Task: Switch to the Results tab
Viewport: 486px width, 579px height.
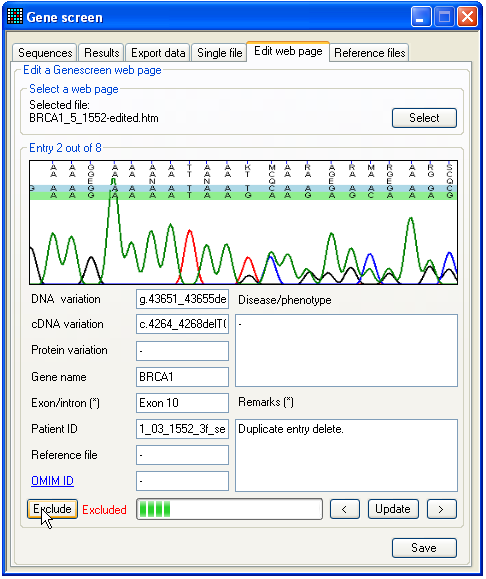Action: [x=102, y=53]
